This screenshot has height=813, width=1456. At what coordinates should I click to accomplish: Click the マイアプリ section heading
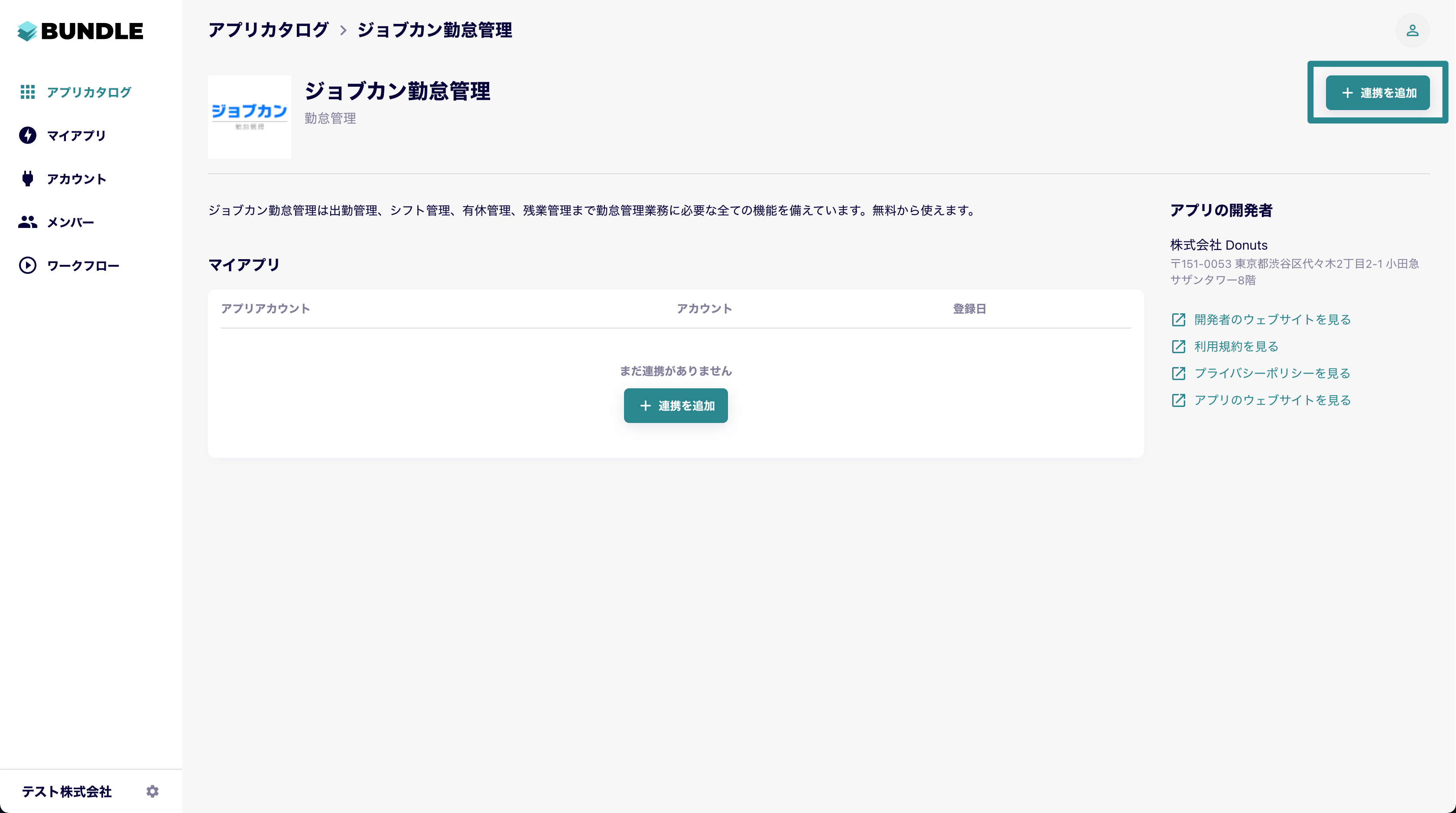pyautogui.click(x=244, y=265)
